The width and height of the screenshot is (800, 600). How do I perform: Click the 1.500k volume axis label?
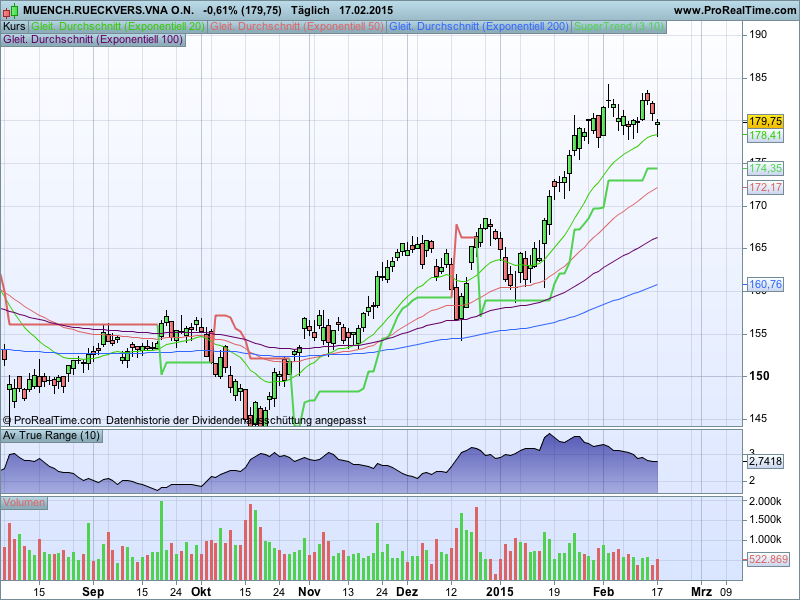[765, 520]
